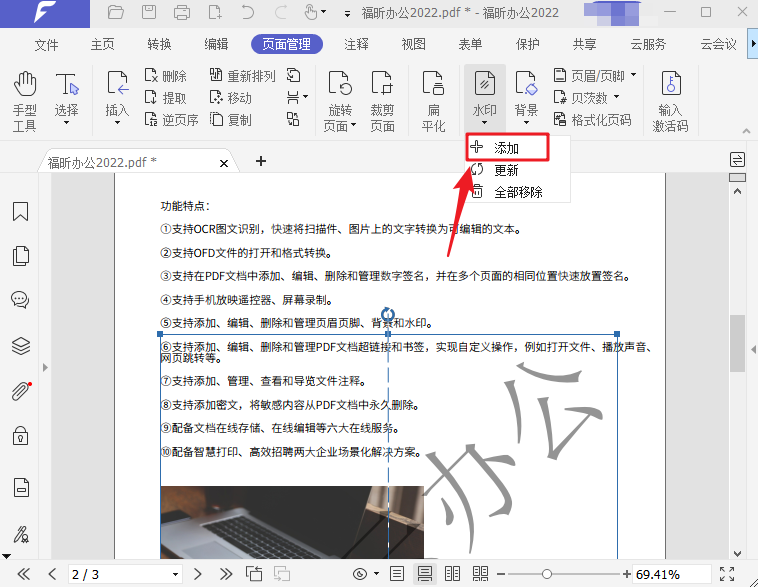This screenshot has height=587, width=758.
Task: Open the page number dropdown
Action: [x=175, y=574]
